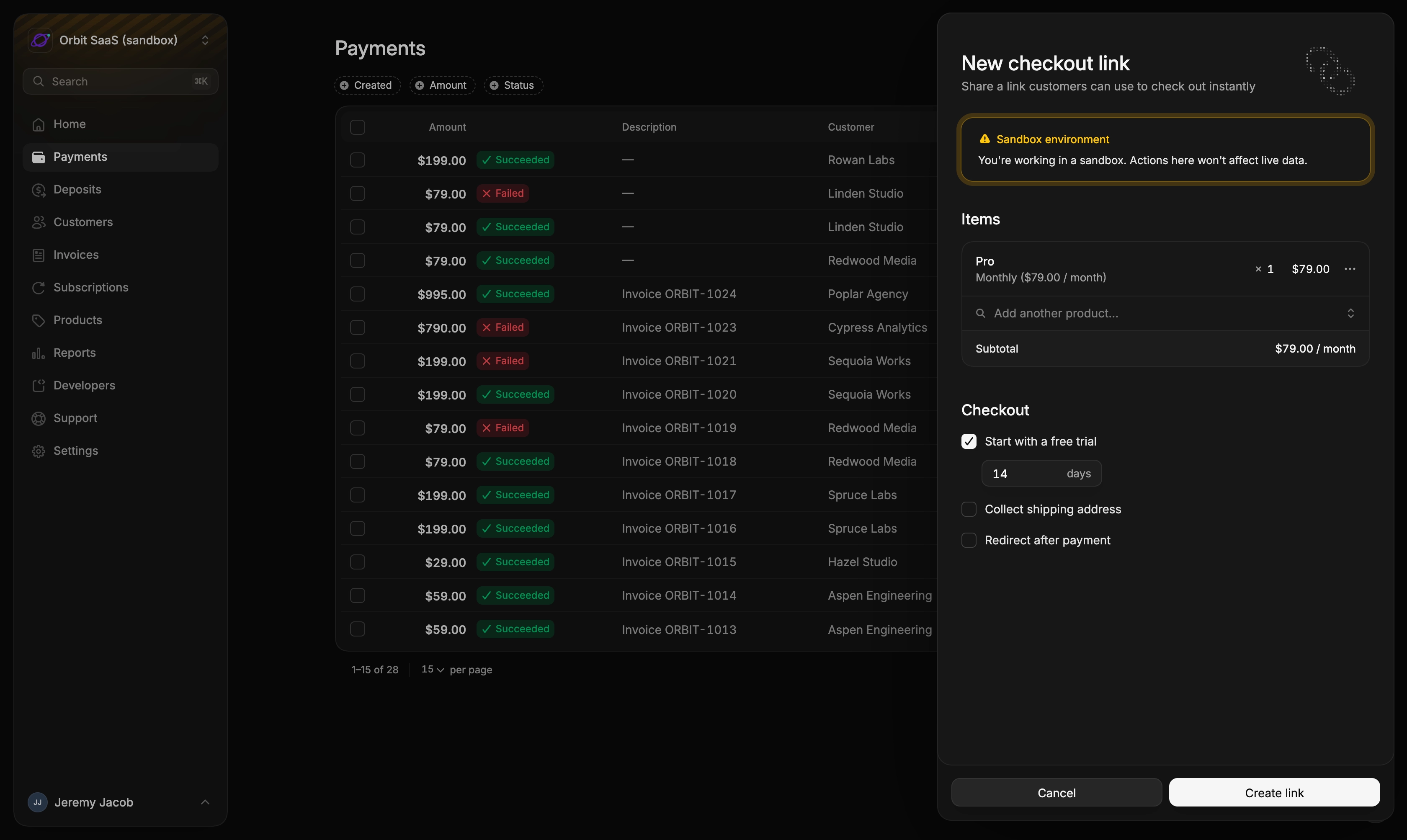Click the Orbit SaaS planet logo icon
The image size is (1407, 840).
coord(40,40)
